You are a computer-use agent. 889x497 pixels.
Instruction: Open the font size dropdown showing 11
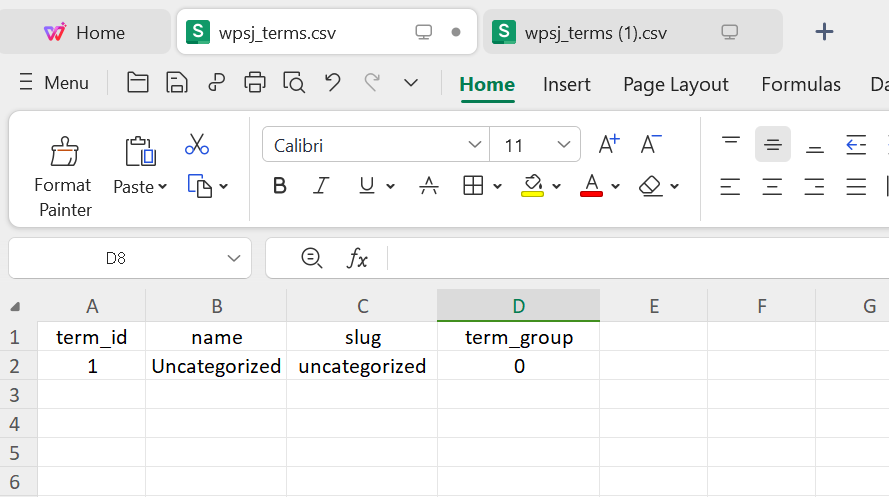[564, 146]
